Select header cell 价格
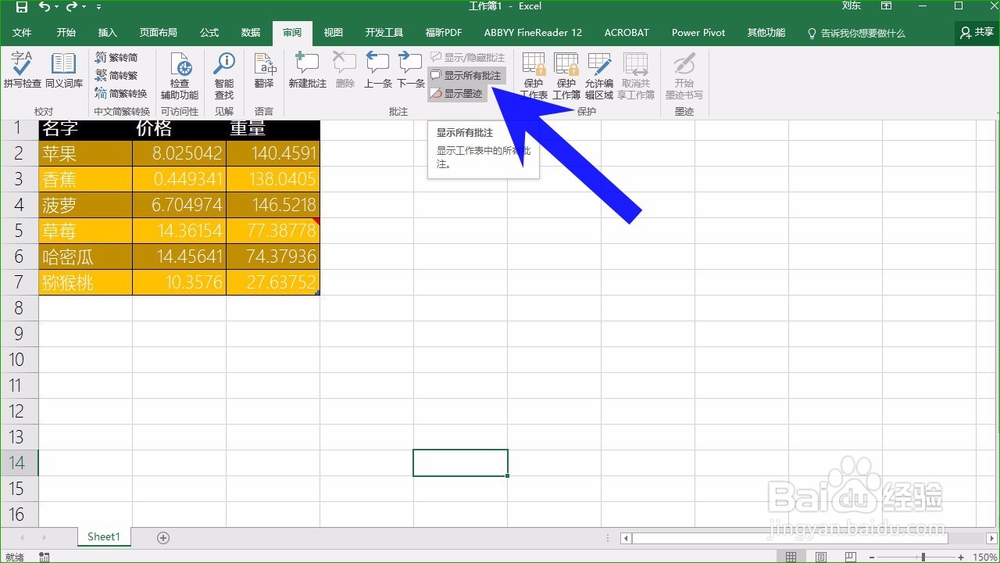This screenshot has height=563, width=1000. [x=179, y=129]
